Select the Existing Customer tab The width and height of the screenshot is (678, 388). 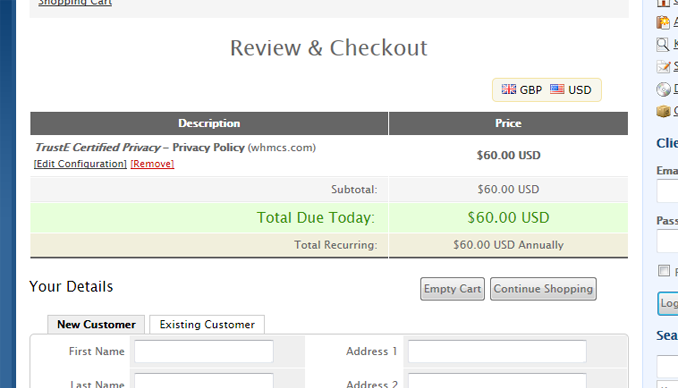tap(207, 324)
